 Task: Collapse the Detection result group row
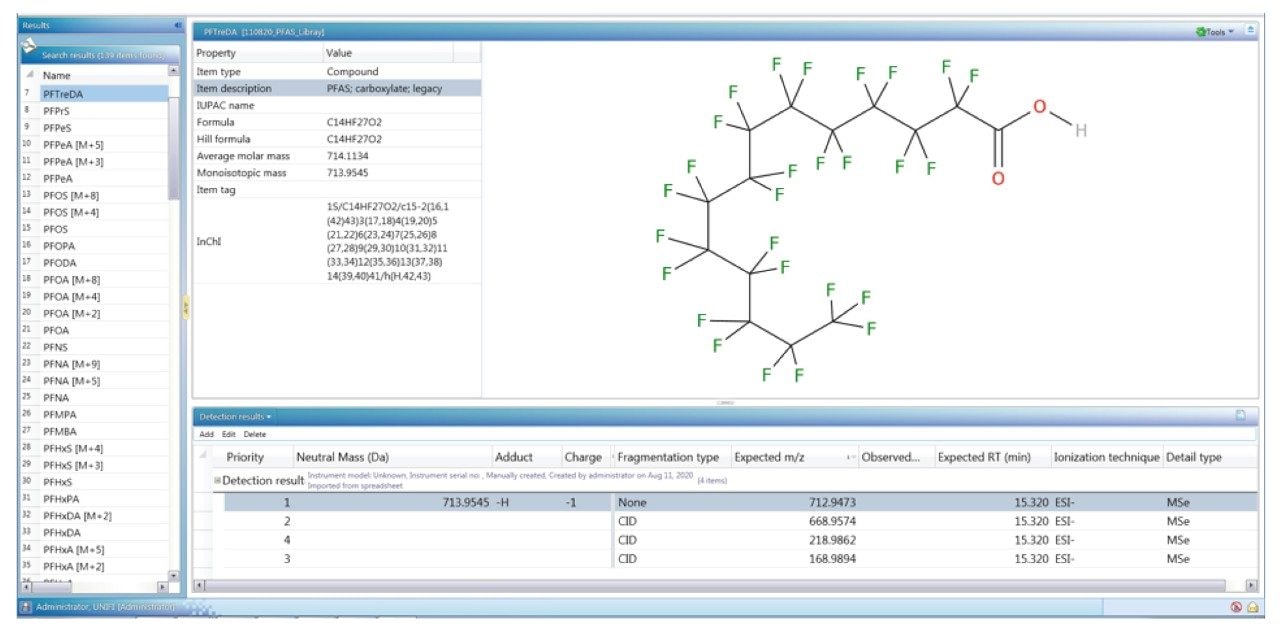click(216, 481)
